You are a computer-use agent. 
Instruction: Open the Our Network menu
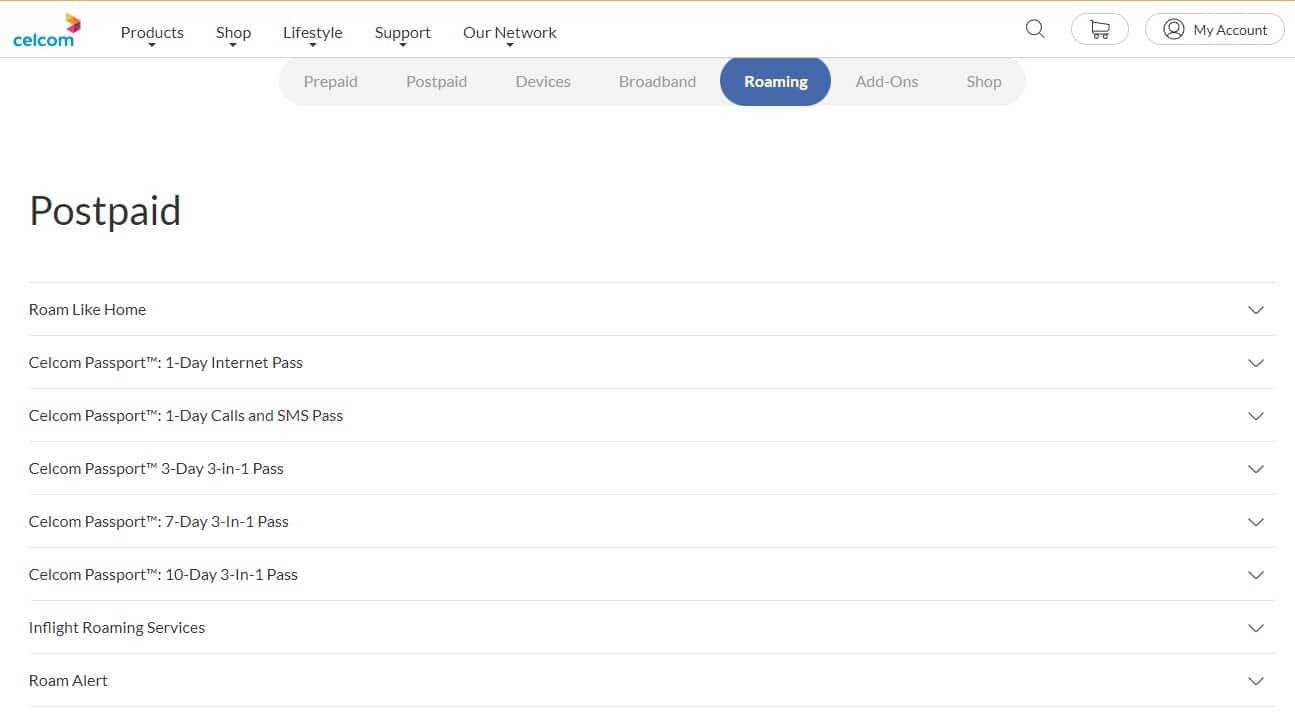click(x=509, y=33)
